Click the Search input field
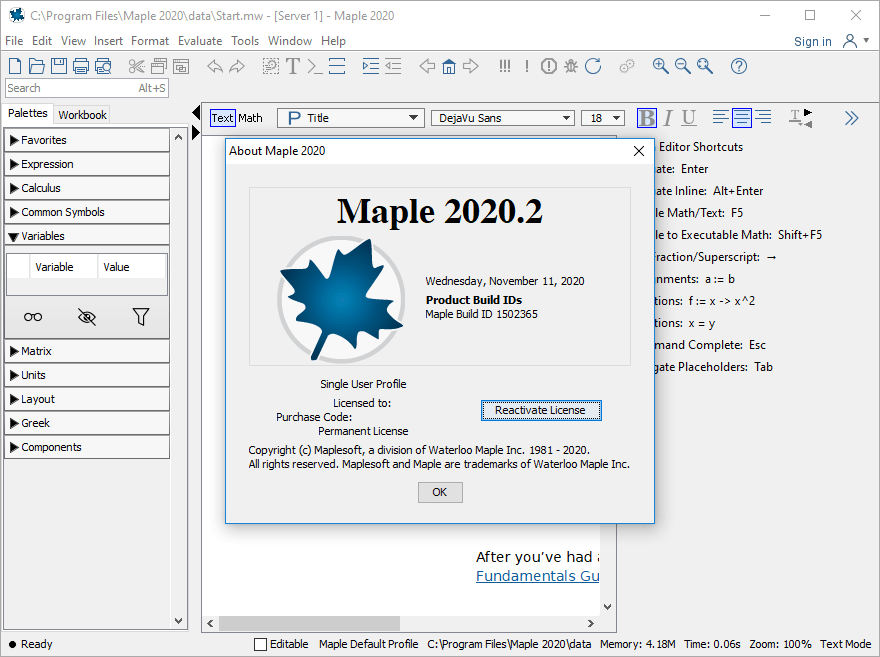 (x=87, y=88)
